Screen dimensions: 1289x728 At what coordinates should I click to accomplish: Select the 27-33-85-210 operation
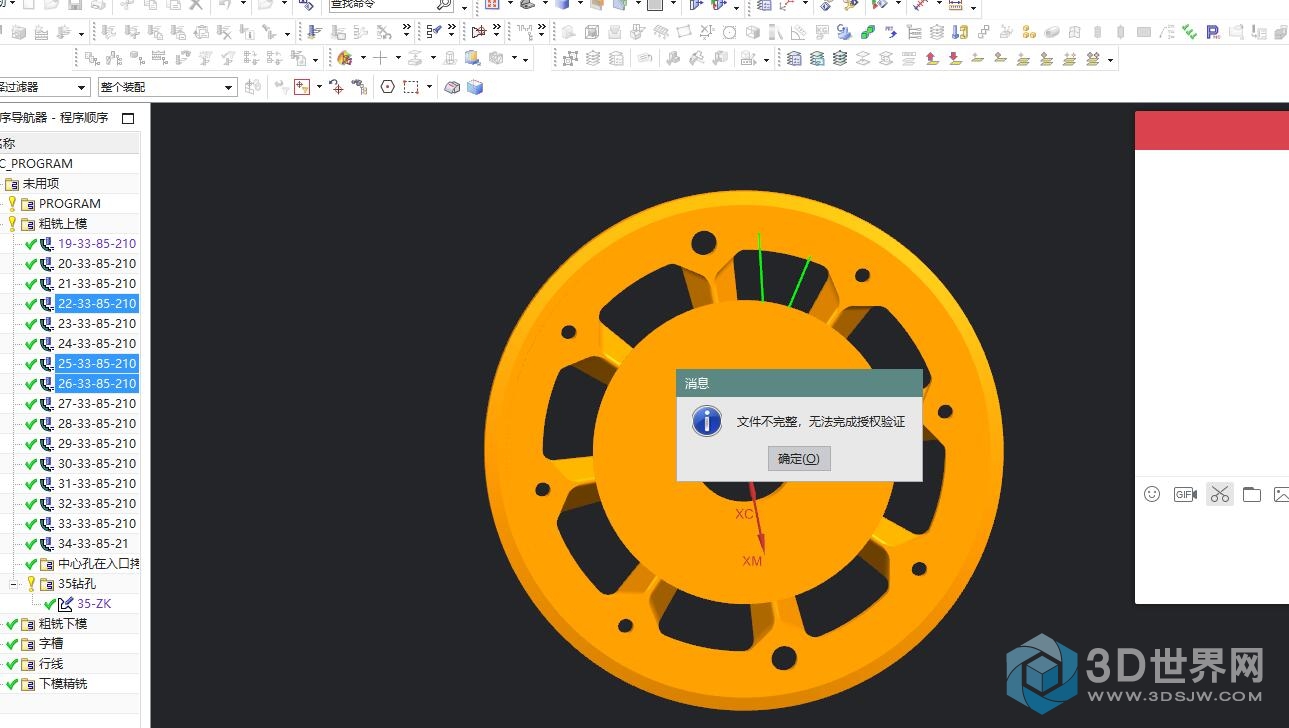(x=97, y=404)
